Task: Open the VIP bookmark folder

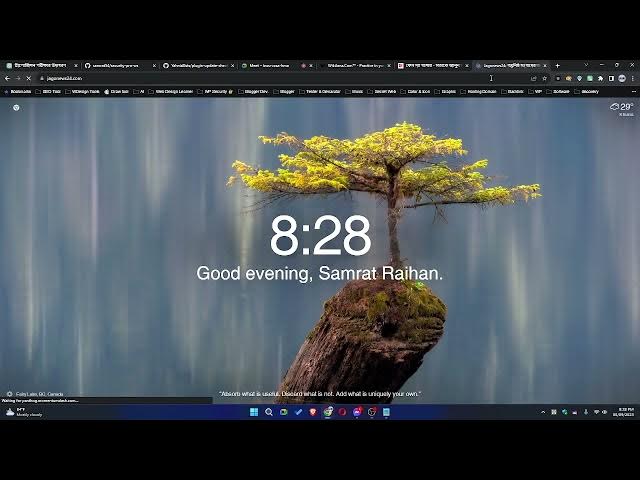Action: click(x=535, y=91)
